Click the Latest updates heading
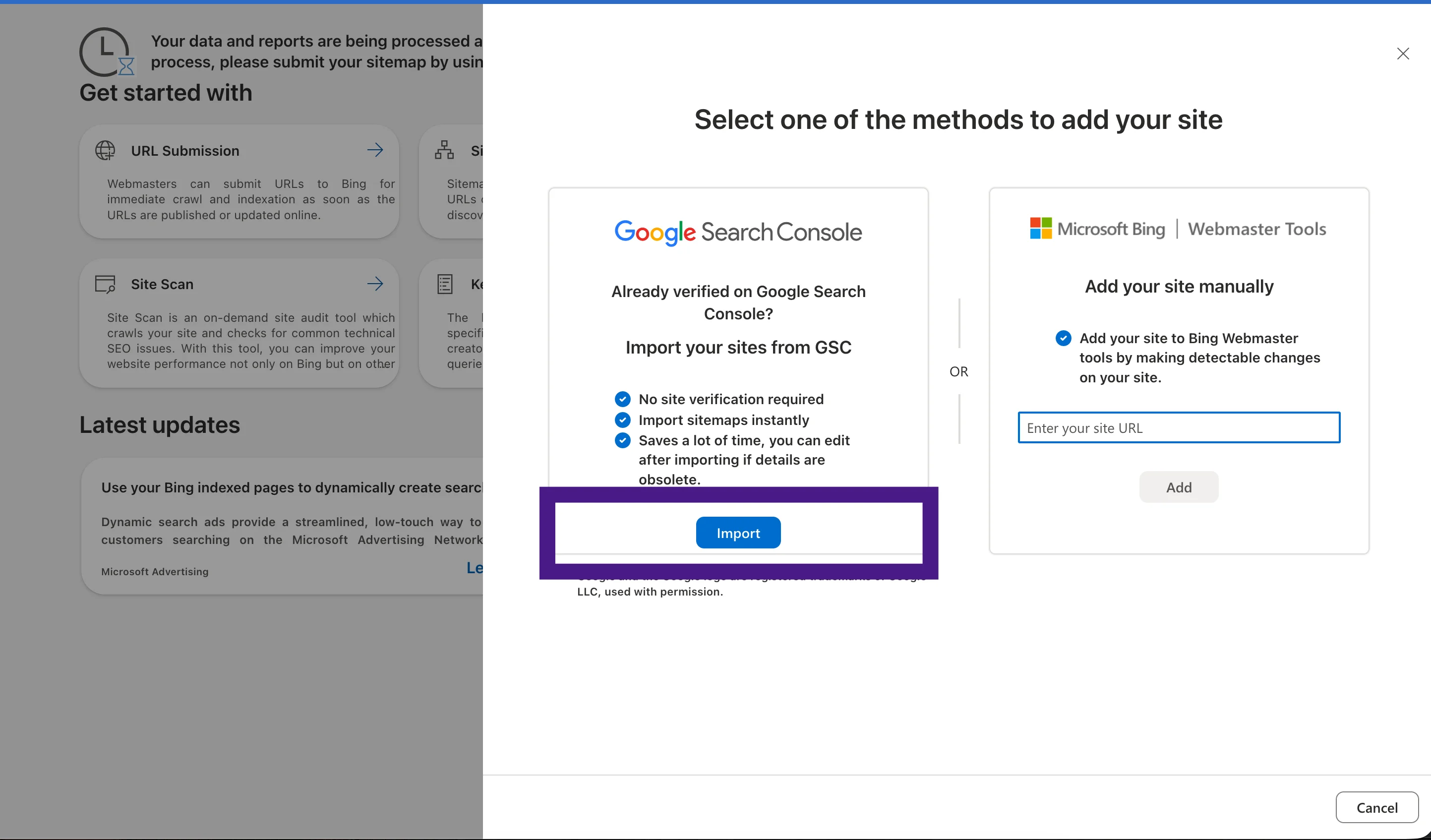This screenshot has width=1431, height=840. pos(160,425)
